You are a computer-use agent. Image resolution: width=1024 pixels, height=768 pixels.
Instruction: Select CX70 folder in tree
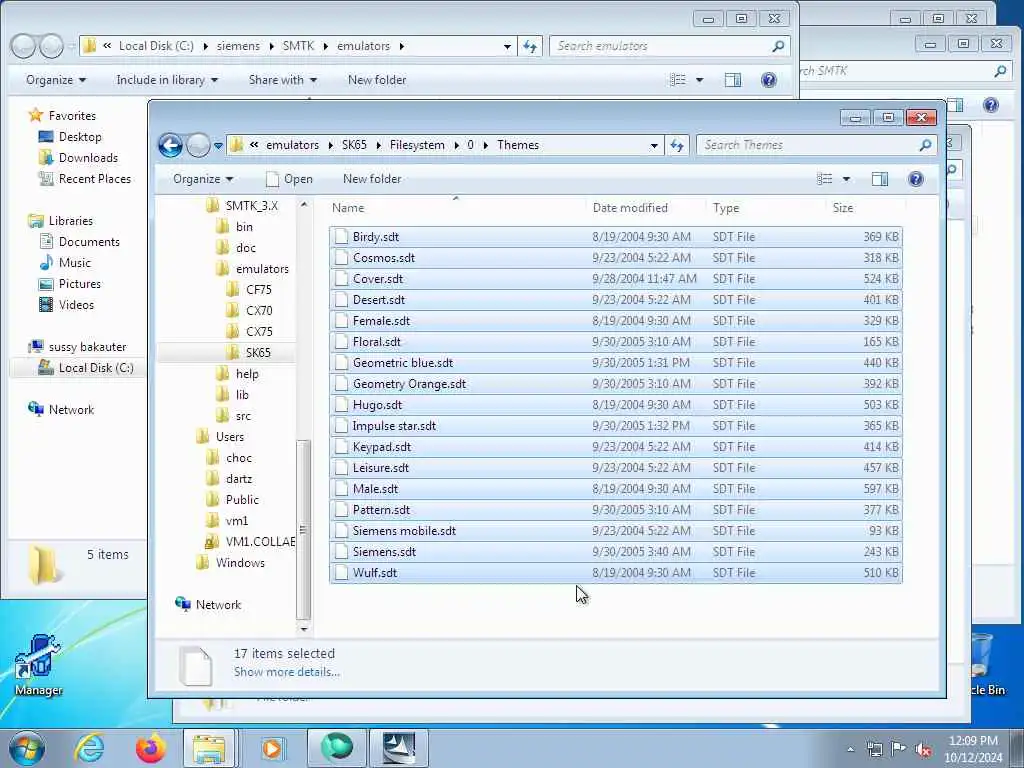[258, 311]
